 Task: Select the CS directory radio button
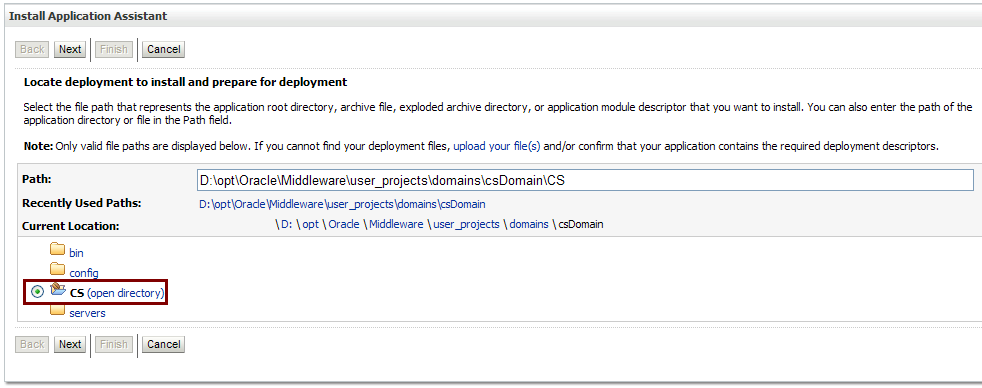(x=37, y=292)
